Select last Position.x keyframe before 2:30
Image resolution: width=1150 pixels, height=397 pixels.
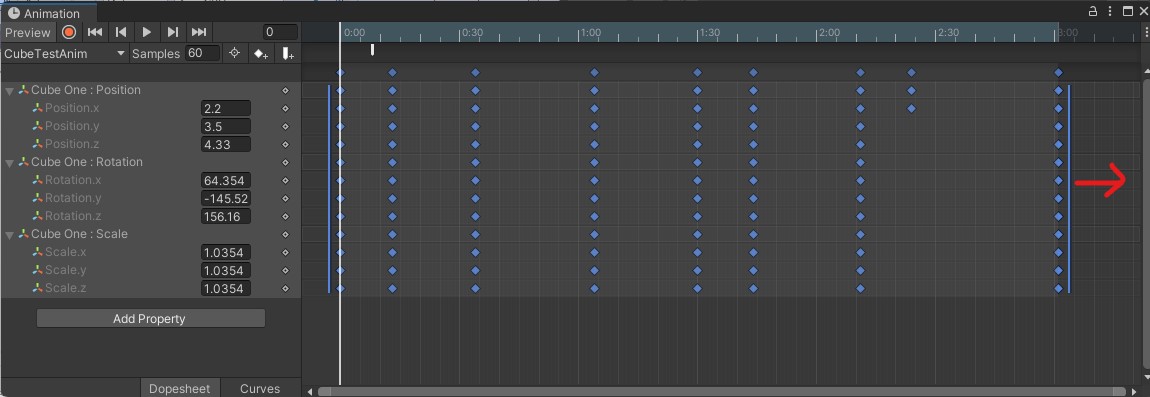tap(912, 109)
